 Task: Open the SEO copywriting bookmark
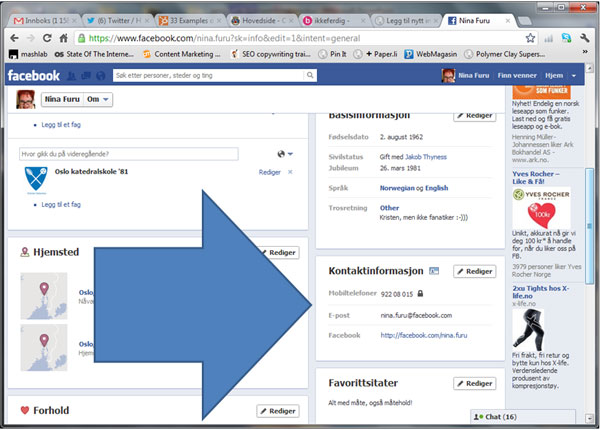click(x=271, y=54)
